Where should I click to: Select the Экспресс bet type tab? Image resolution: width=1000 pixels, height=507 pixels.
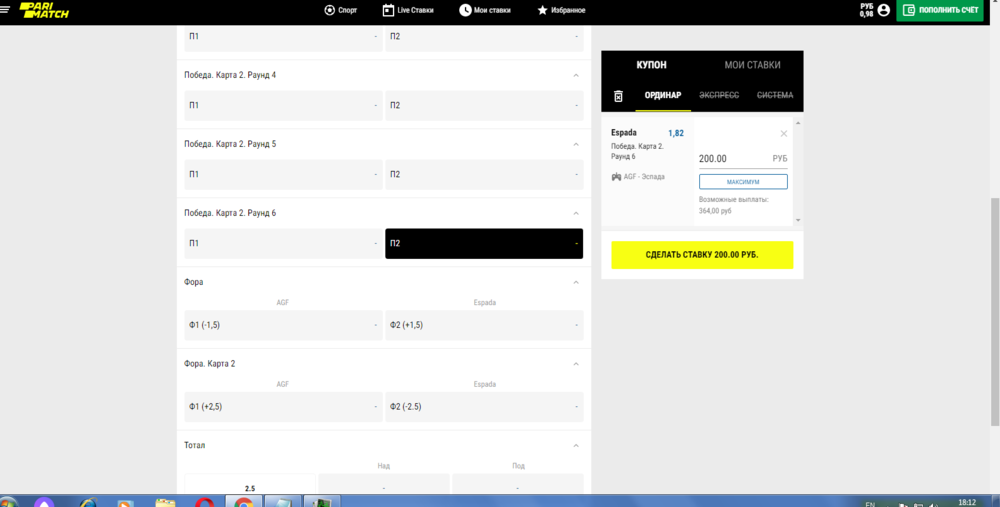[x=719, y=96]
